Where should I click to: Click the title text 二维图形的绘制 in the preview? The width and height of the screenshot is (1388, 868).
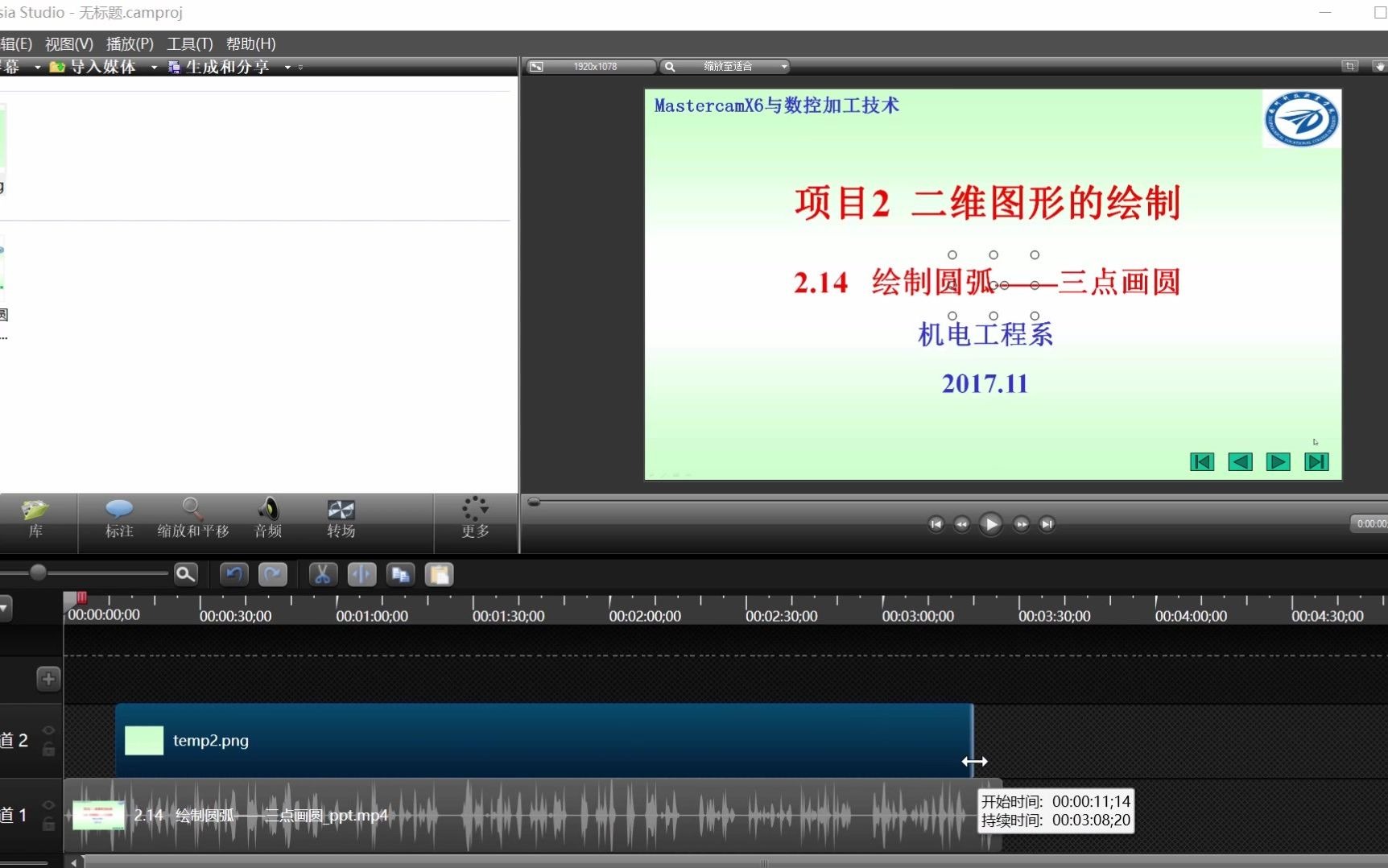coord(1046,203)
